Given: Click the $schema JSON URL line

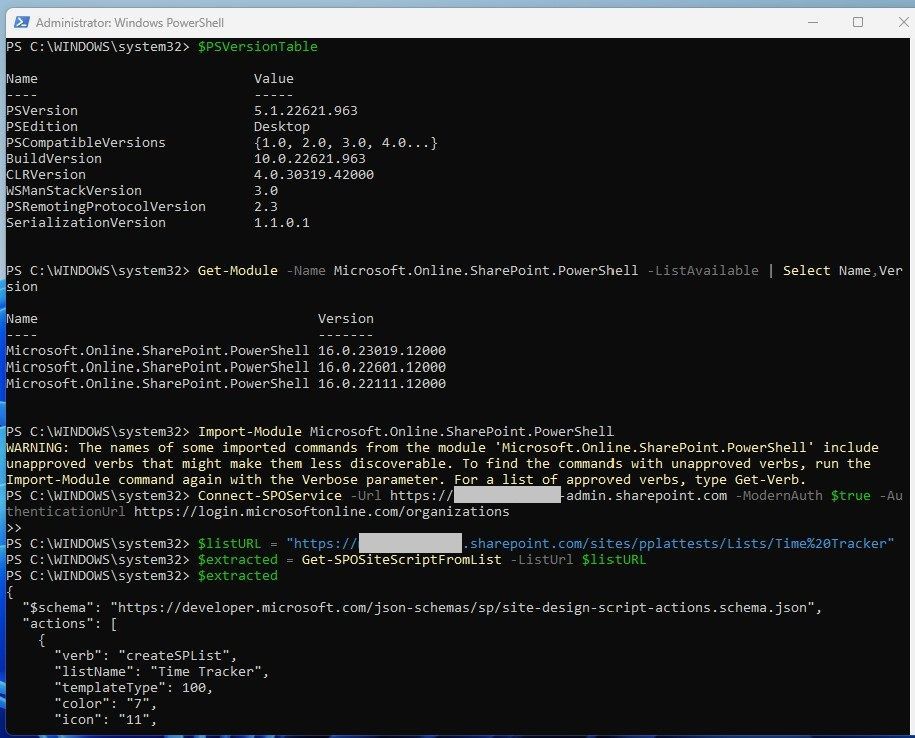Looking at the screenshot, I should point(422,608).
